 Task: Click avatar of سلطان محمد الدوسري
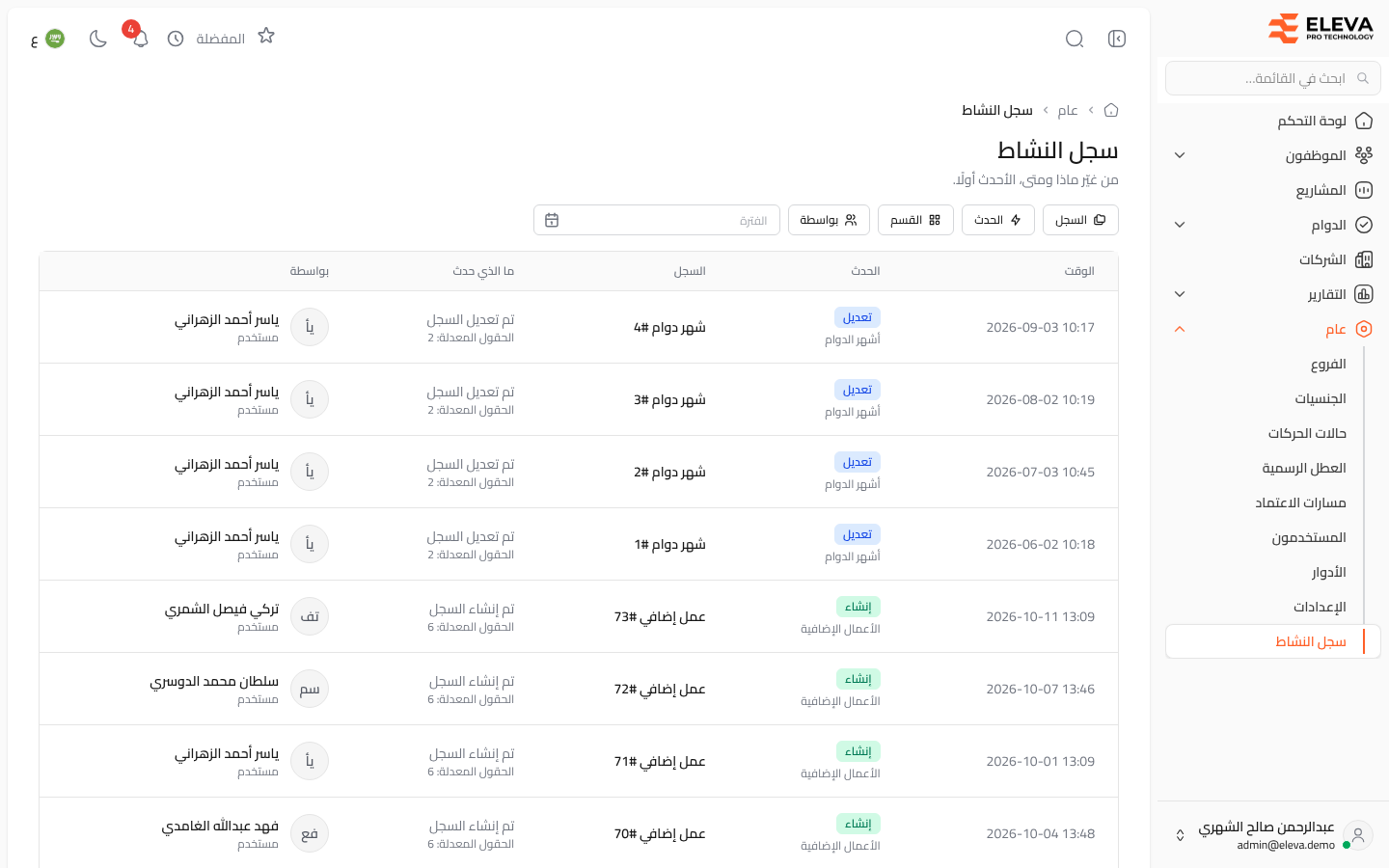coord(310,689)
